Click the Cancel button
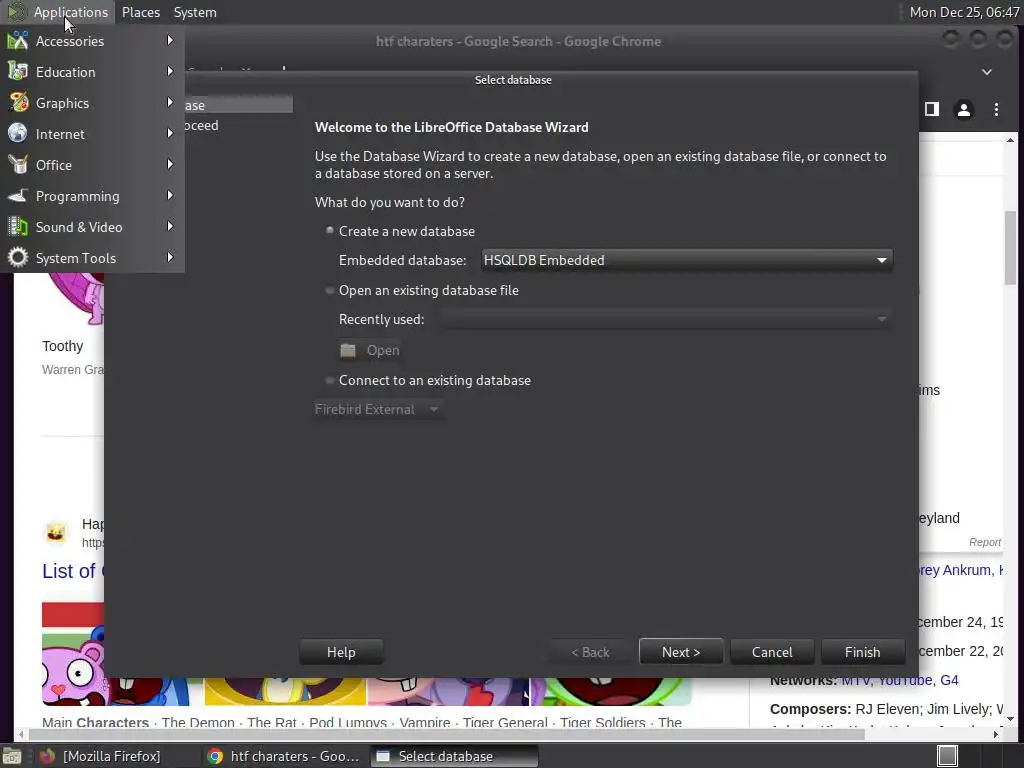The height and width of the screenshot is (768, 1024). click(x=772, y=652)
